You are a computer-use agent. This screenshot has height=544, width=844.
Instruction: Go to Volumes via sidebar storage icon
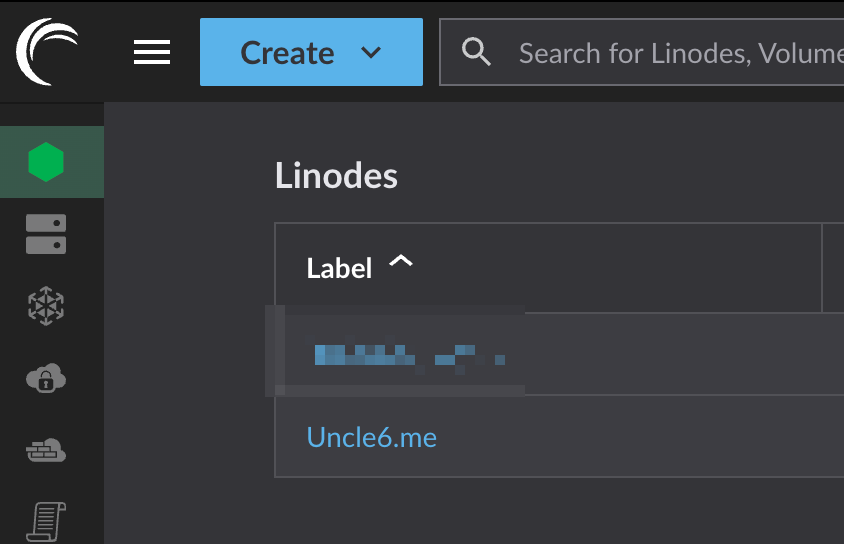click(x=46, y=235)
